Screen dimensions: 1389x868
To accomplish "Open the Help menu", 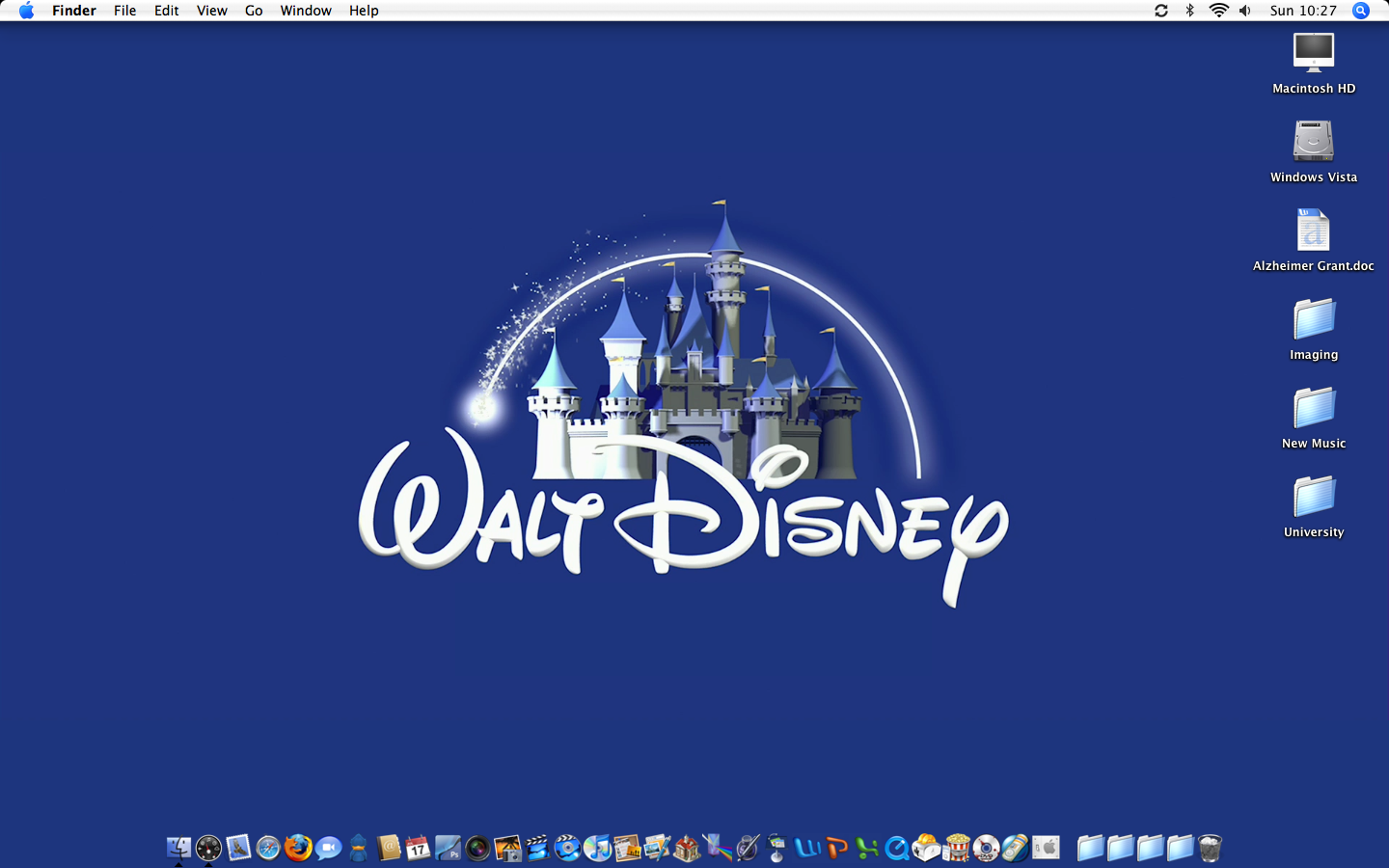I will coord(364,11).
